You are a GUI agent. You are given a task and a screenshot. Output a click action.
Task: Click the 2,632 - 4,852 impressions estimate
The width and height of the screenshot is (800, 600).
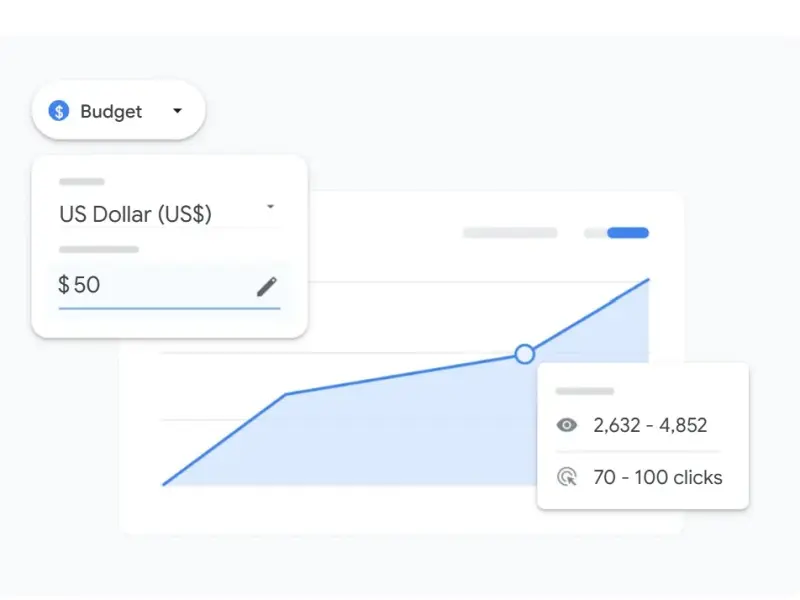650,425
